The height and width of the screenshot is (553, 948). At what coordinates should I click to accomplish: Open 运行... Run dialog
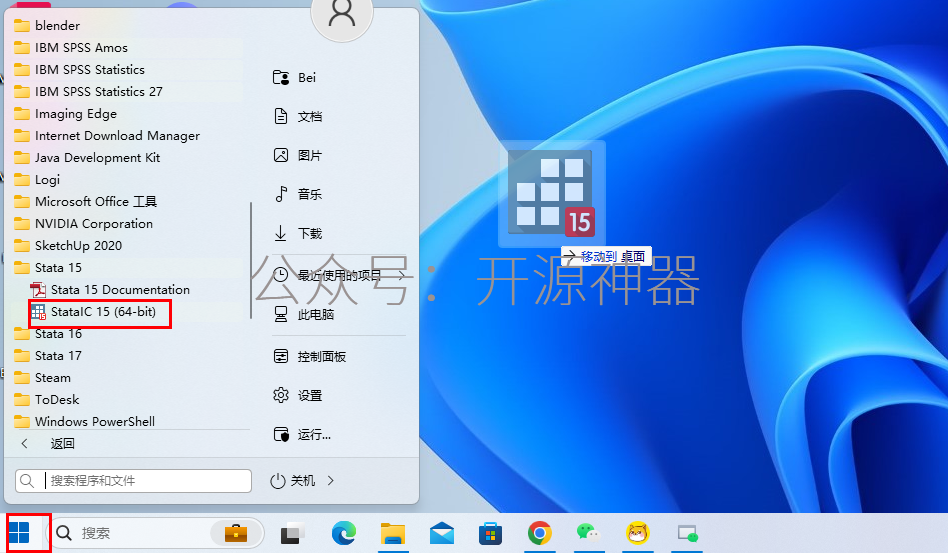pyautogui.click(x=302, y=435)
